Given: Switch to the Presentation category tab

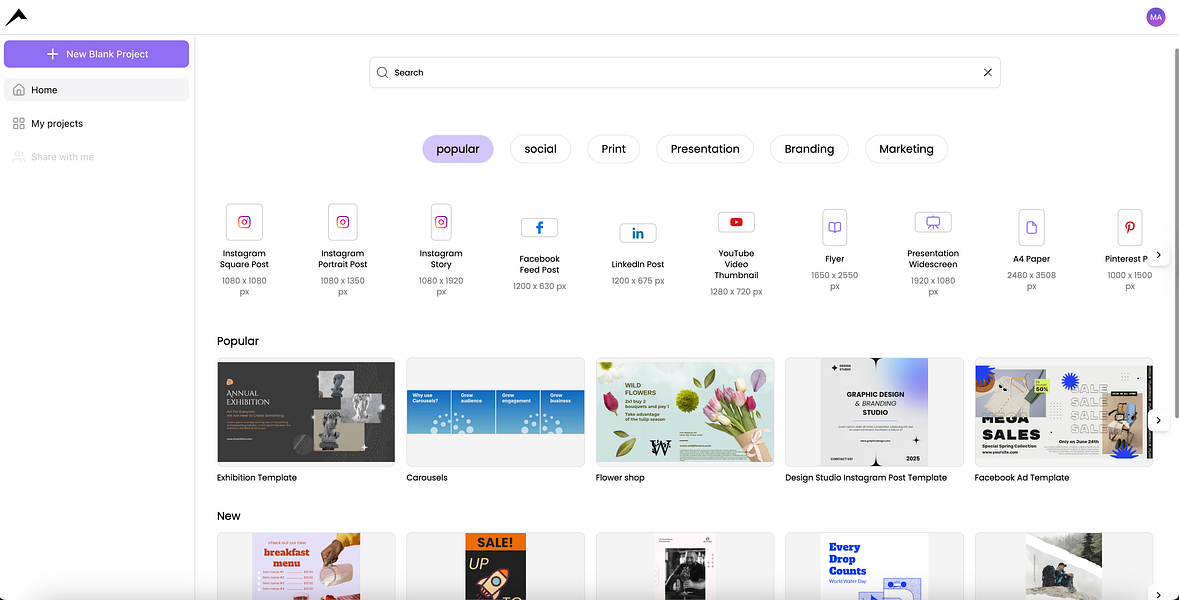Looking at the screenshot, I should 705,149.
